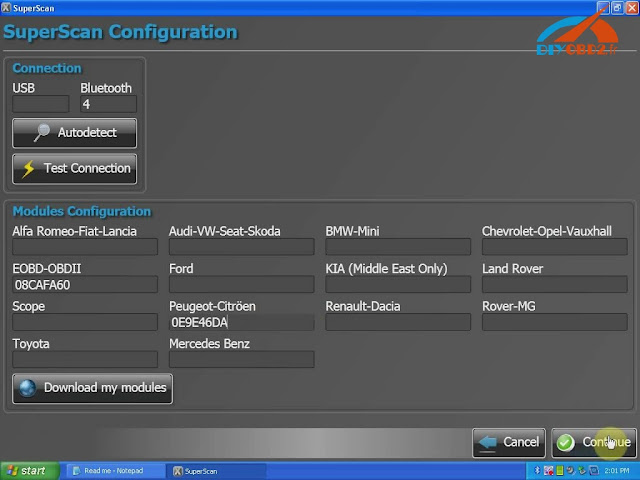Click the Bluetooth tray icon

537,471
